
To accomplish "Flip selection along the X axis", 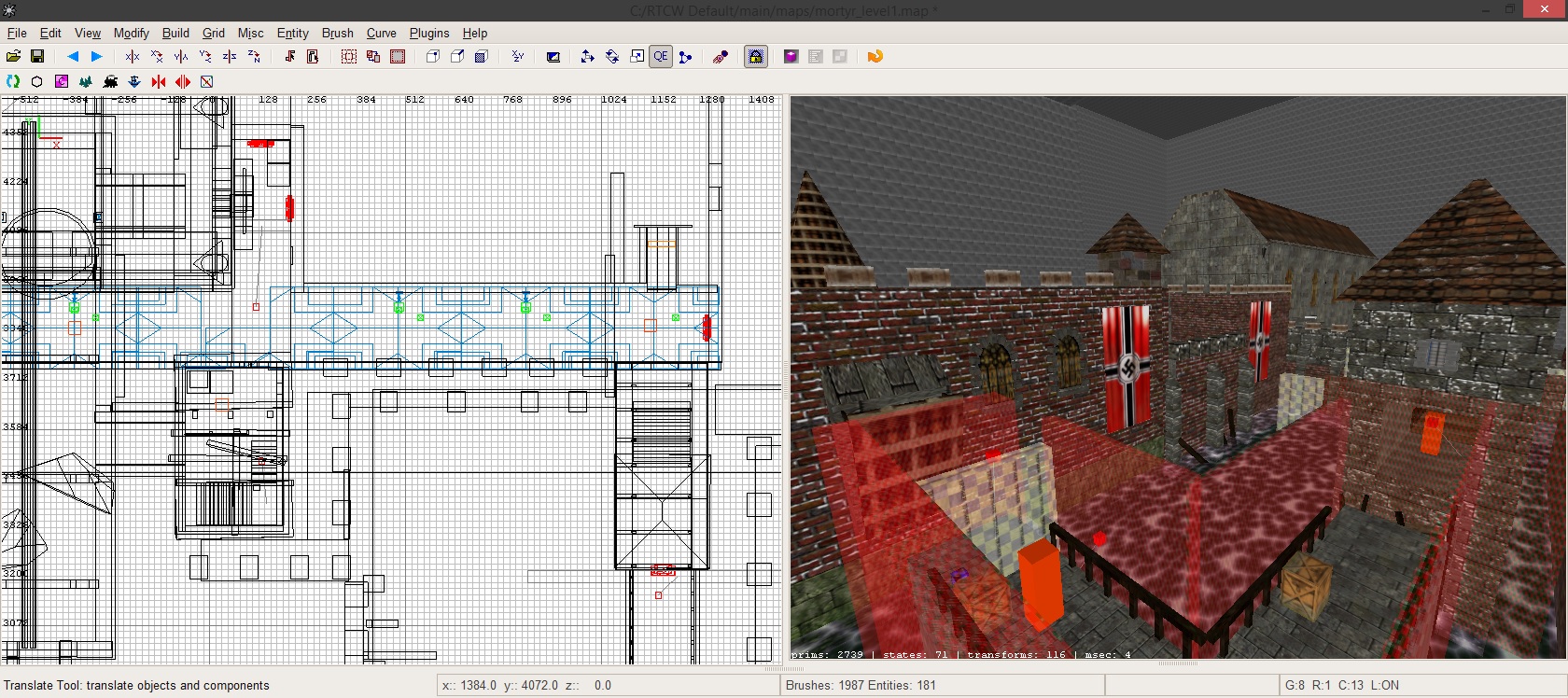I will point(133,57).
